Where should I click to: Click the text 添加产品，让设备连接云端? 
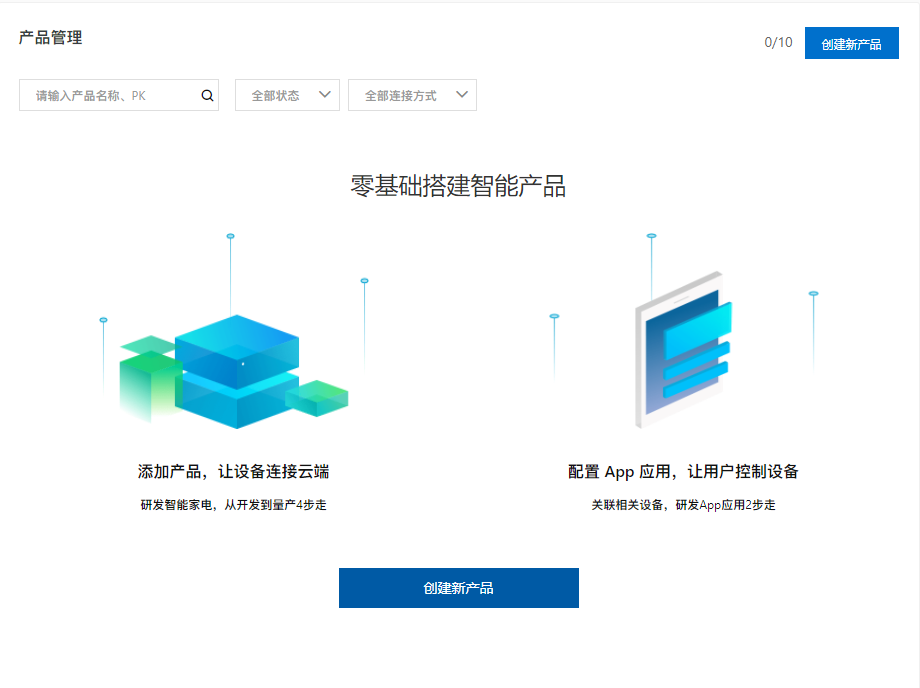234,472
